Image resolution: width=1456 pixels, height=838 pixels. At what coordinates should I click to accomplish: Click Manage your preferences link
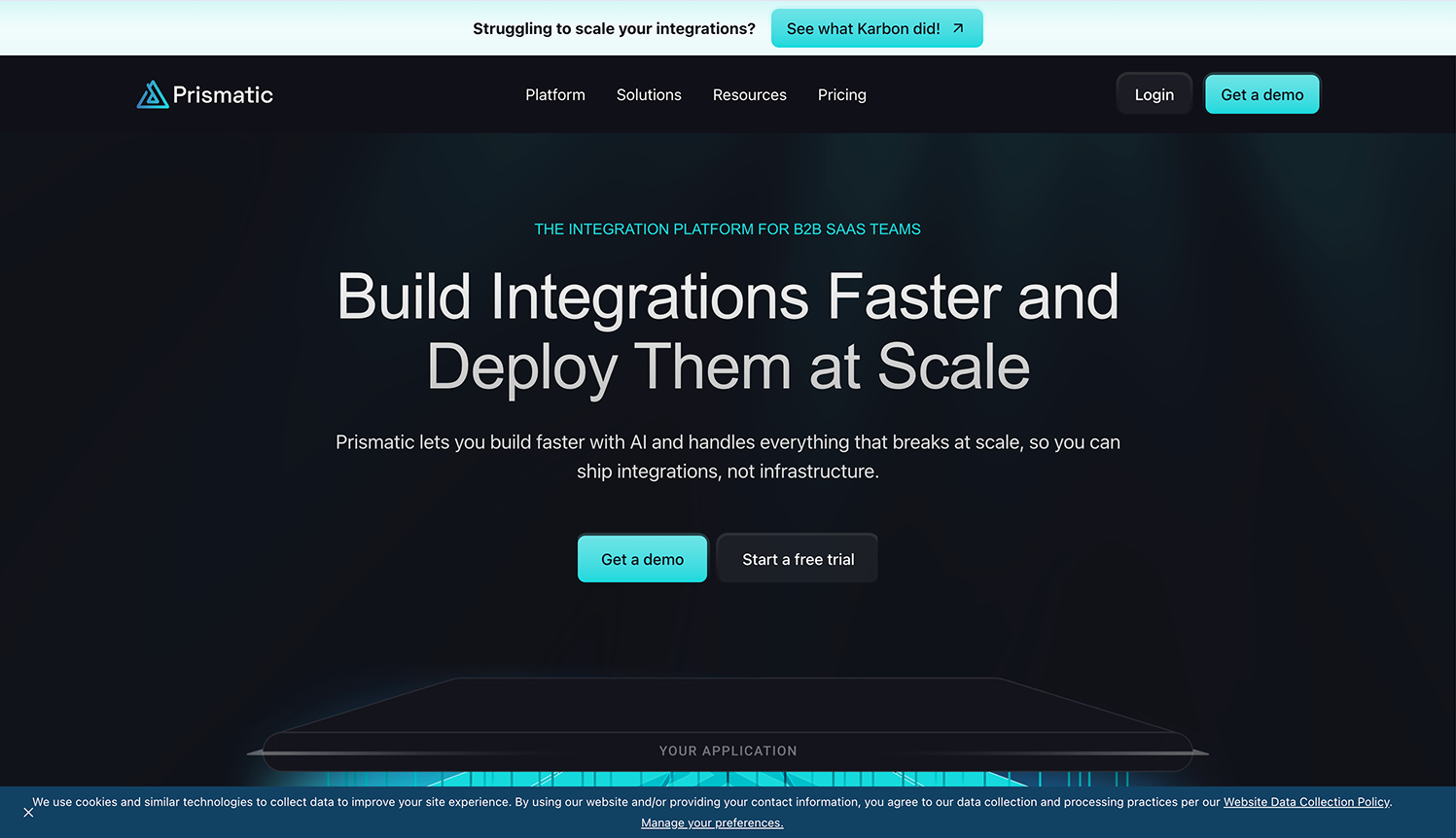pos(712,822)
